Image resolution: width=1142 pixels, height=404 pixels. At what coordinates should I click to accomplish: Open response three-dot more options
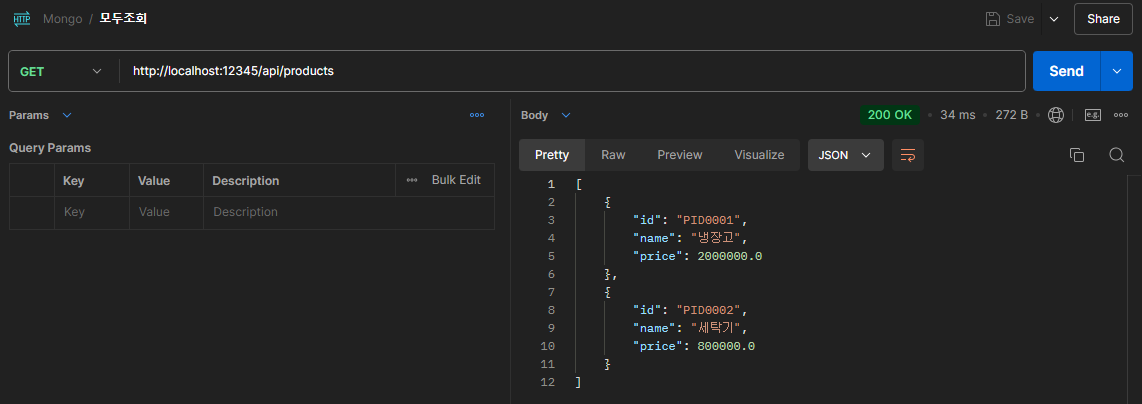point(1121,115)
